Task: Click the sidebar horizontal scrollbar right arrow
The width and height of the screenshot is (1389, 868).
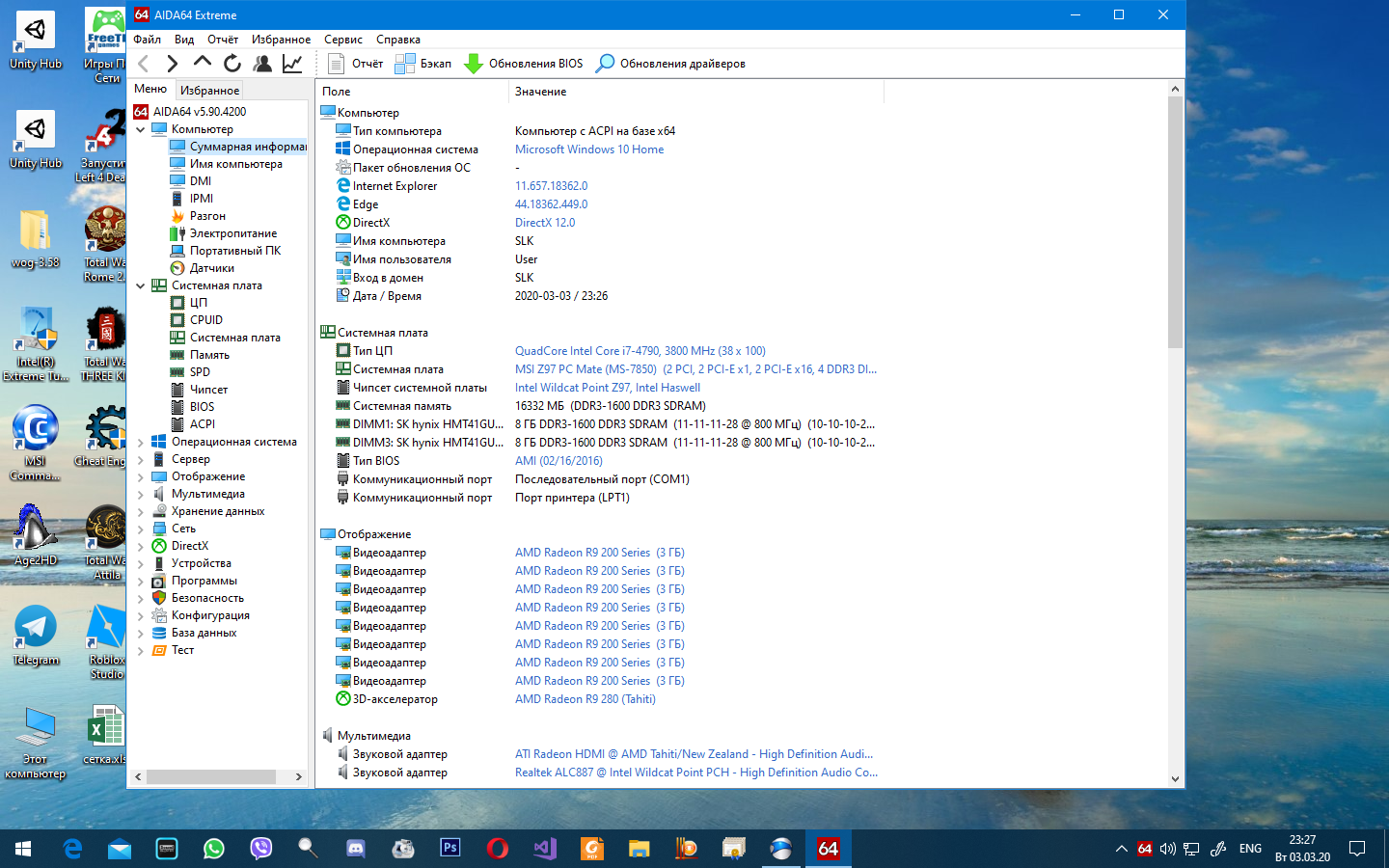Action: coord(299,776)
